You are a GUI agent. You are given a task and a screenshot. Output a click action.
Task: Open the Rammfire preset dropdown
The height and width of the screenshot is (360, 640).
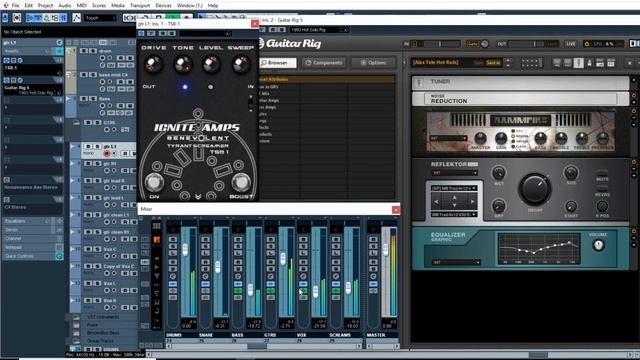448,138
